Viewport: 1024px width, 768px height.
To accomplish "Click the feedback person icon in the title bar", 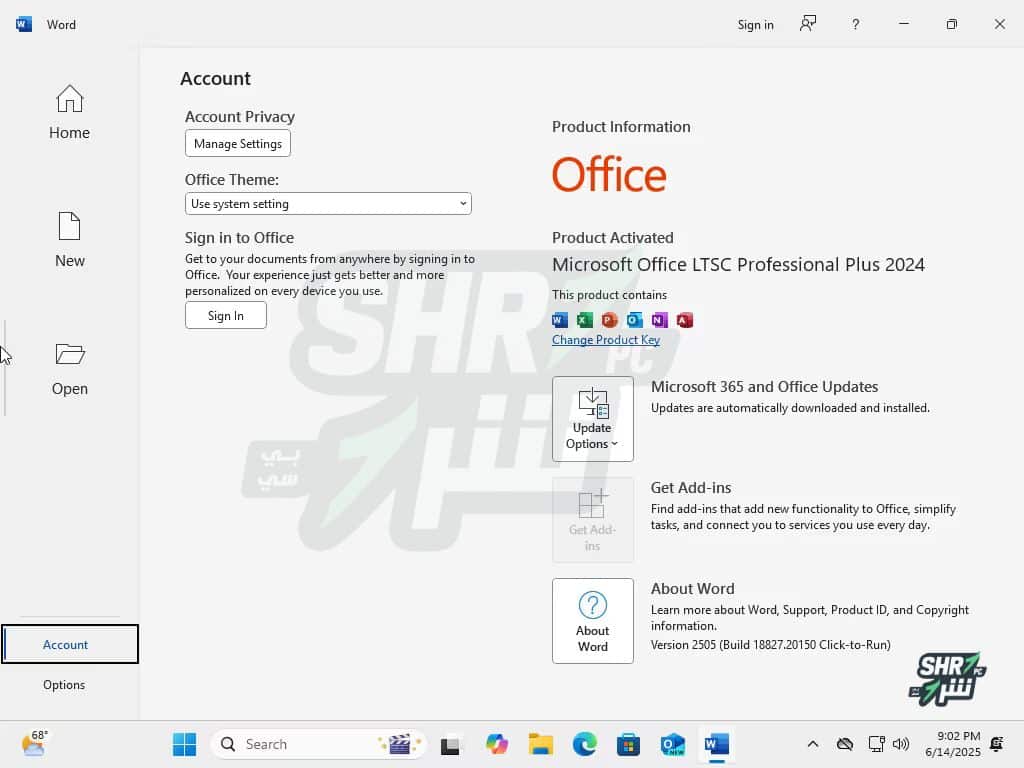I will (x=808, y=24).
